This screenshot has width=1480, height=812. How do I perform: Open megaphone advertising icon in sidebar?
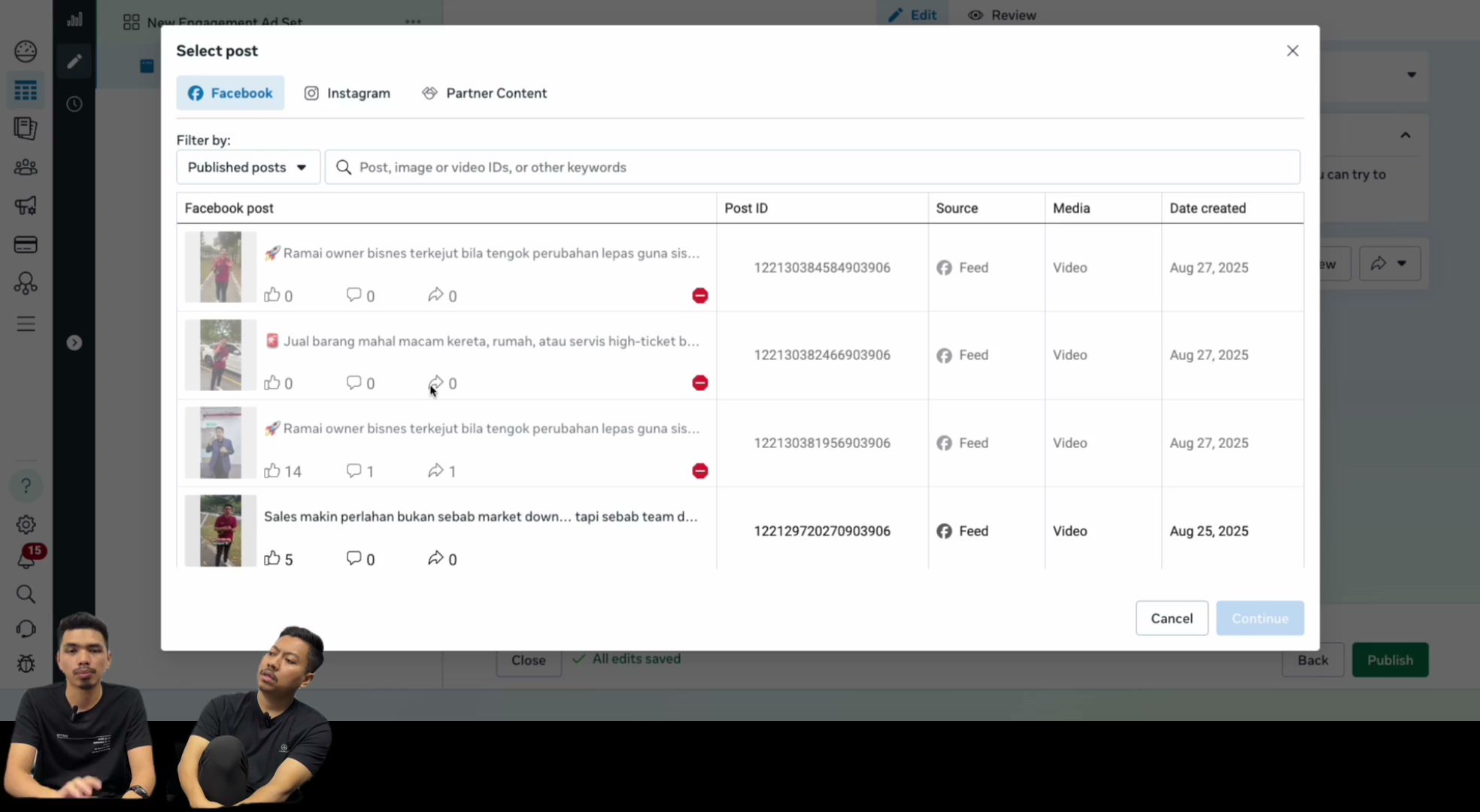(x=26, y=205)
